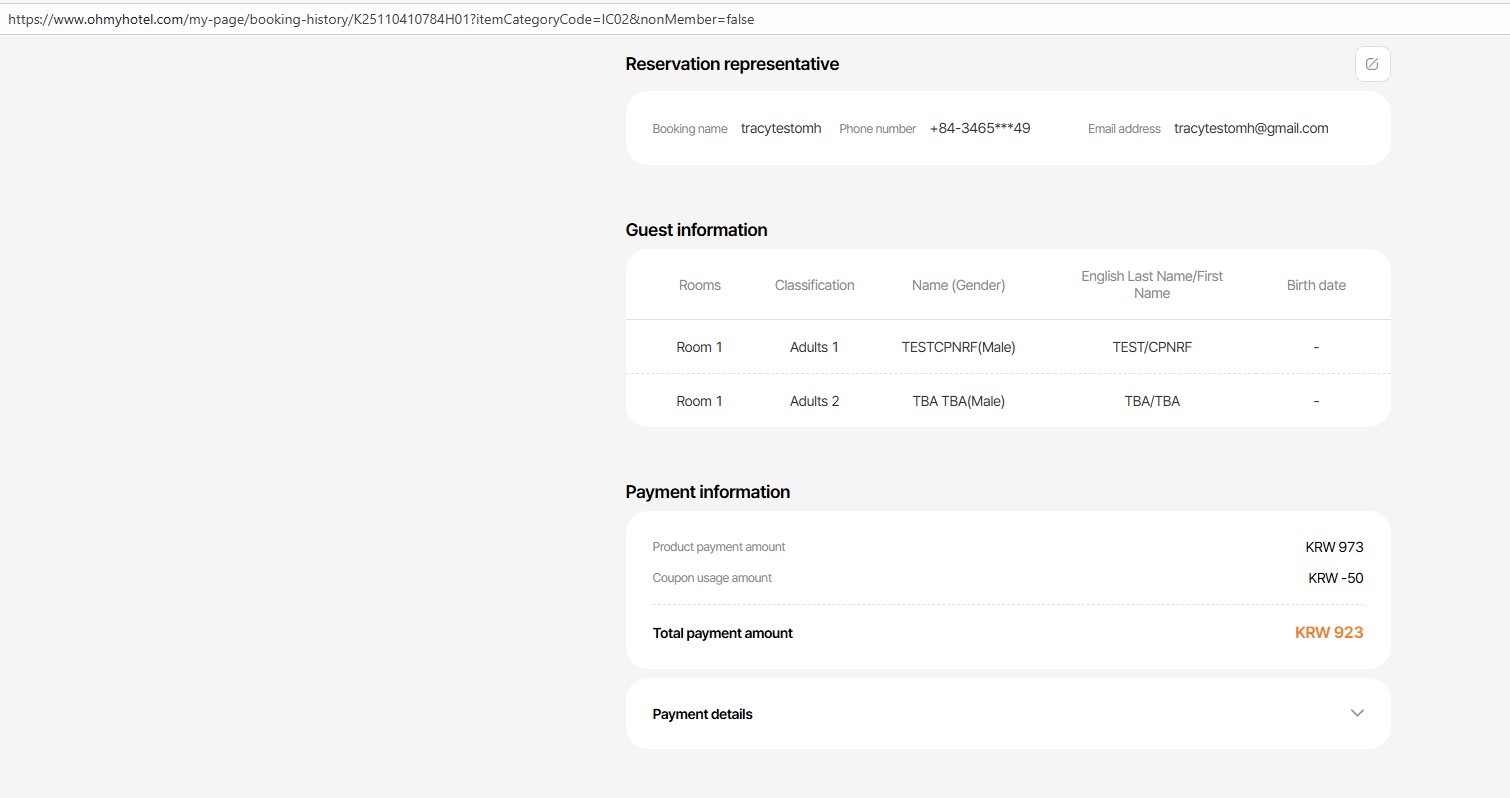Screen dimensions: 1510x798
Task: Click the English Last Name/First Name header
Action: pyautogui.click(x=1152, y=284)
